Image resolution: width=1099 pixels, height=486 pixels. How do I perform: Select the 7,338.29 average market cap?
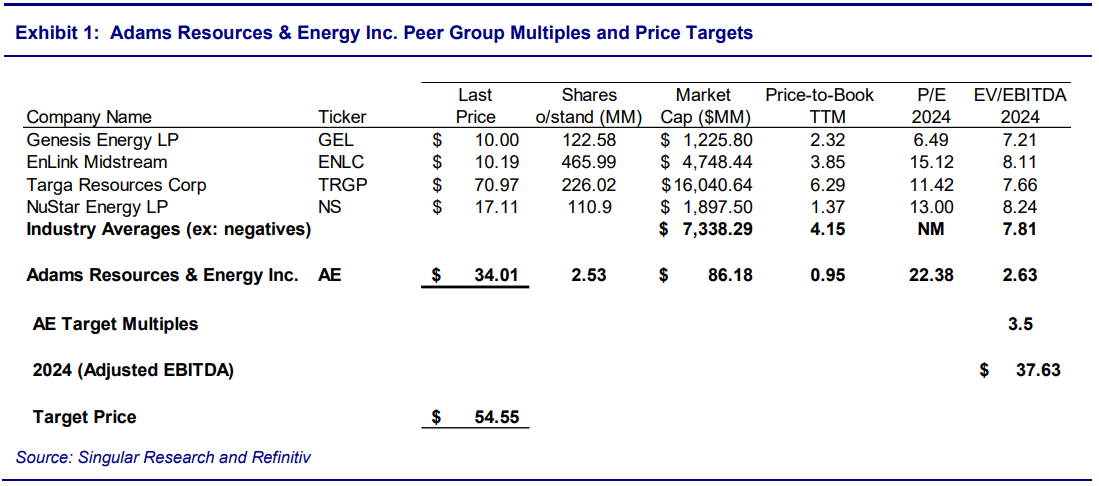[x=715, y=230]
